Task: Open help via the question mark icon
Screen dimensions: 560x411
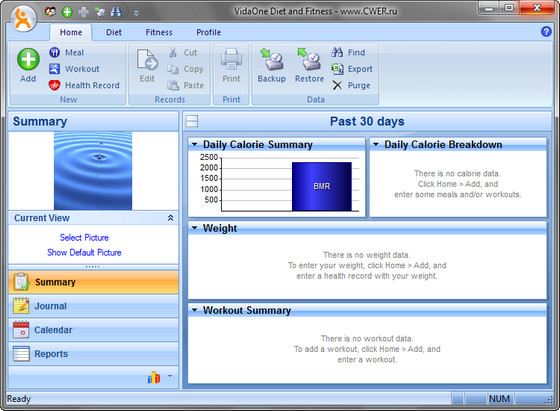Action: click(546, 31)
